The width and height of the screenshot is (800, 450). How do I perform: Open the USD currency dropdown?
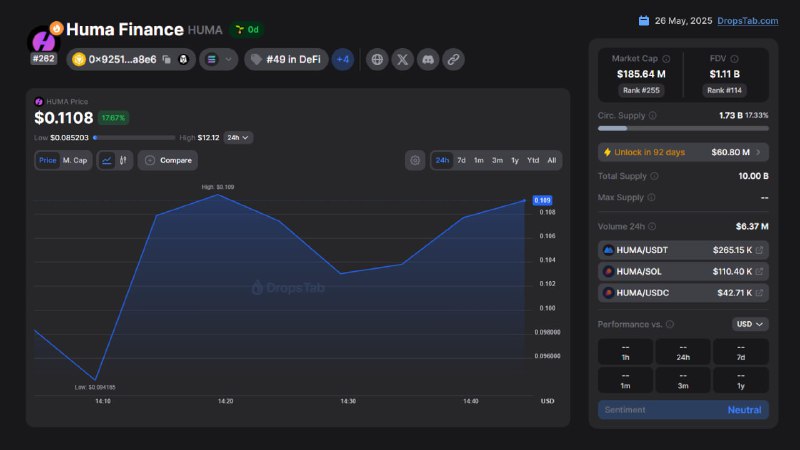[750, 324]
